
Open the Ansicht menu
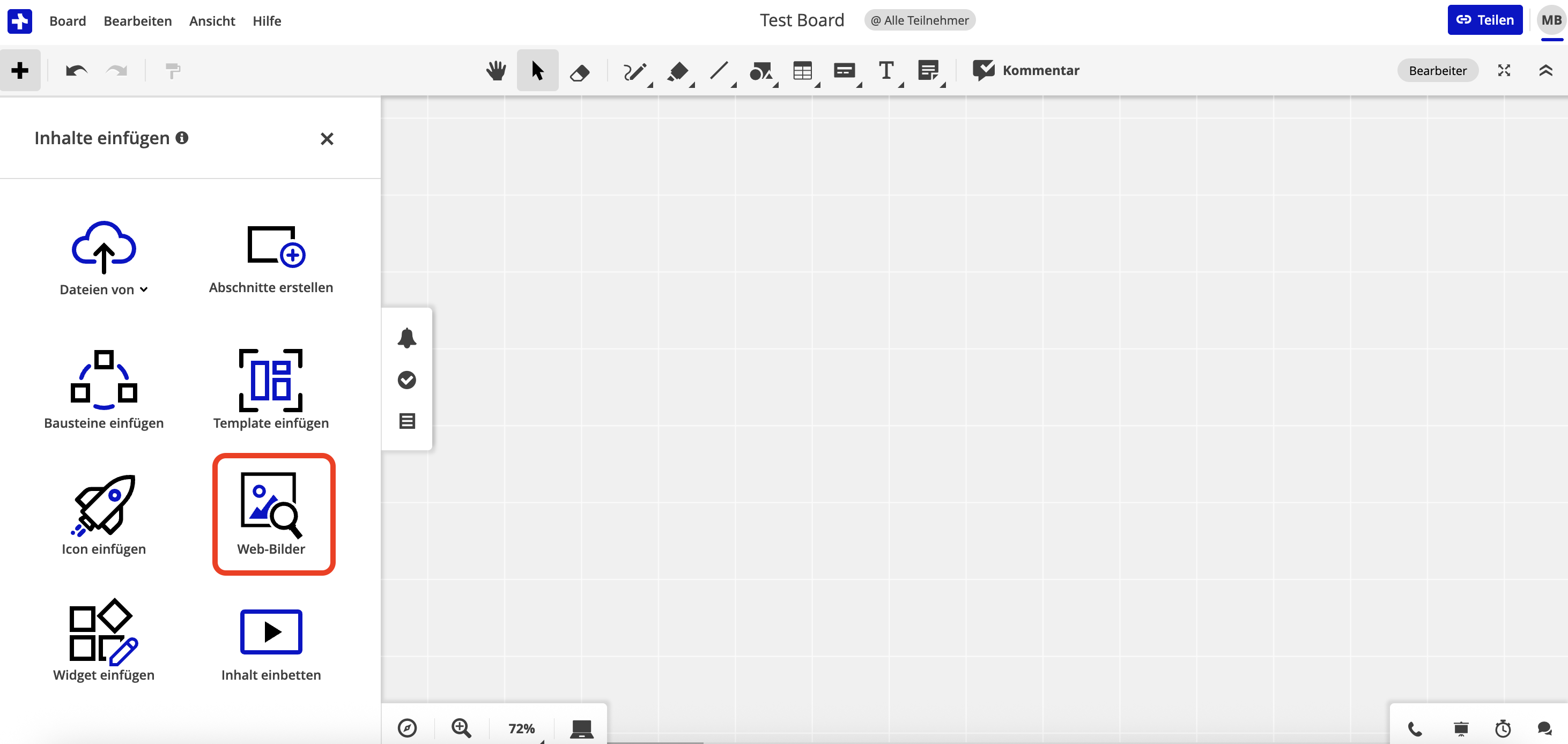pyautogui.click(x=211, y=21)
